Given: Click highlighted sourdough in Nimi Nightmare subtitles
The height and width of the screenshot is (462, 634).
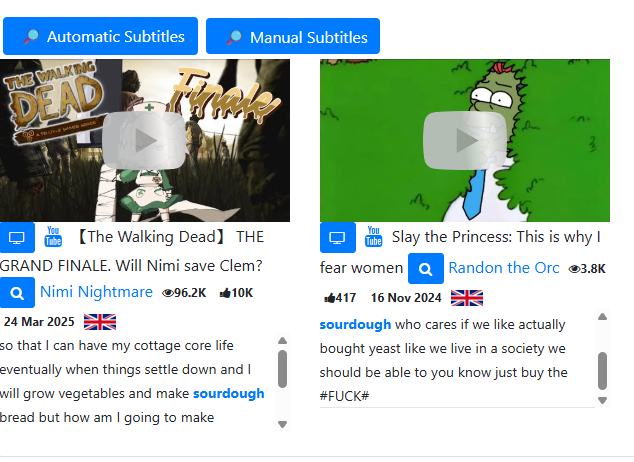Looking at the screenshot, I should click(229, 394).
